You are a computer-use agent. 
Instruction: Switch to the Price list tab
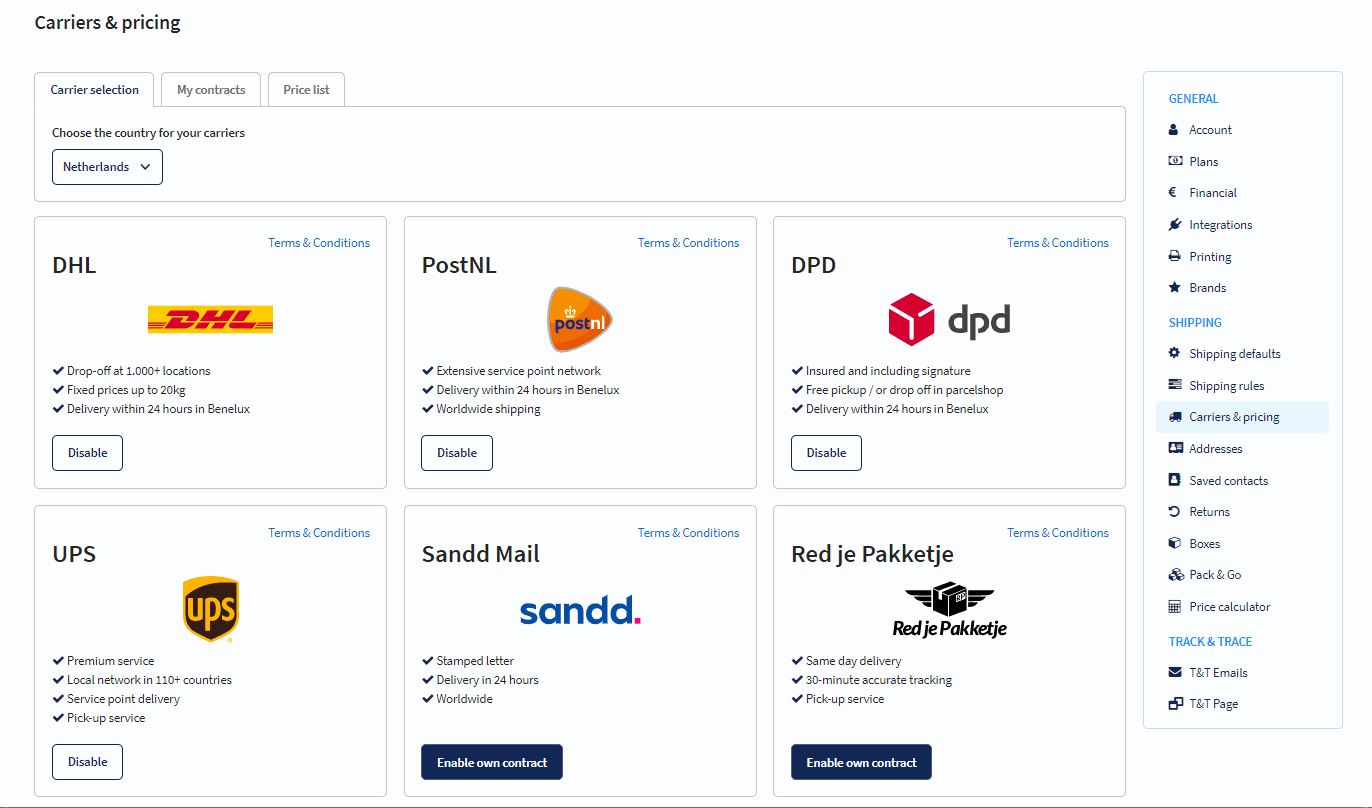306,90
